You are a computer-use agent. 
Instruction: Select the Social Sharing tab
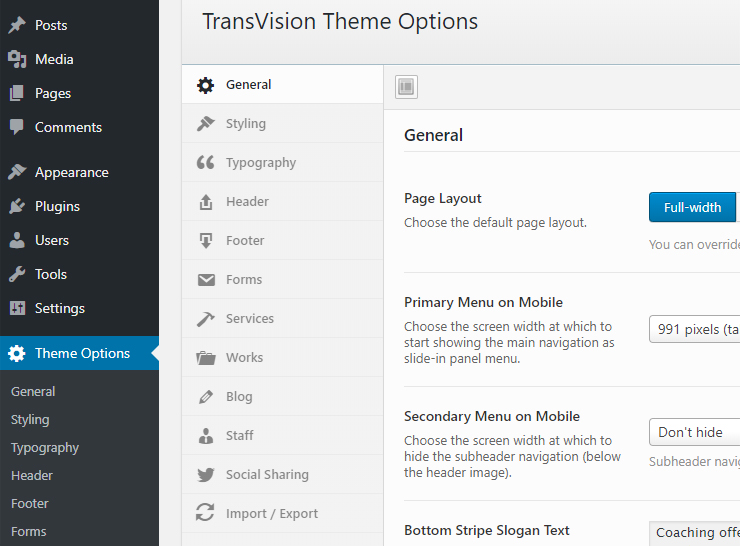click(282, 475)
